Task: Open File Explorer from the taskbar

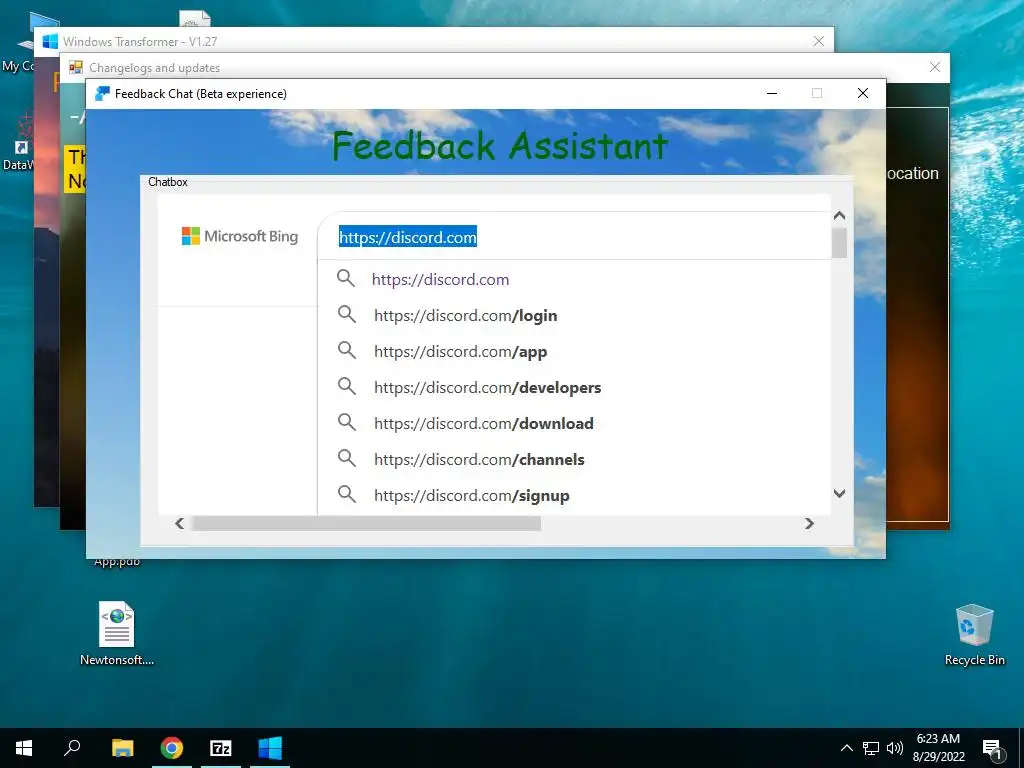Action: 122,748
